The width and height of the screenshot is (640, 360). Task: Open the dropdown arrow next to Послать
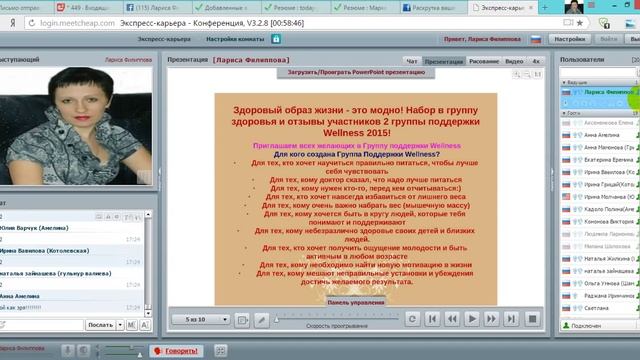[120, 325]
